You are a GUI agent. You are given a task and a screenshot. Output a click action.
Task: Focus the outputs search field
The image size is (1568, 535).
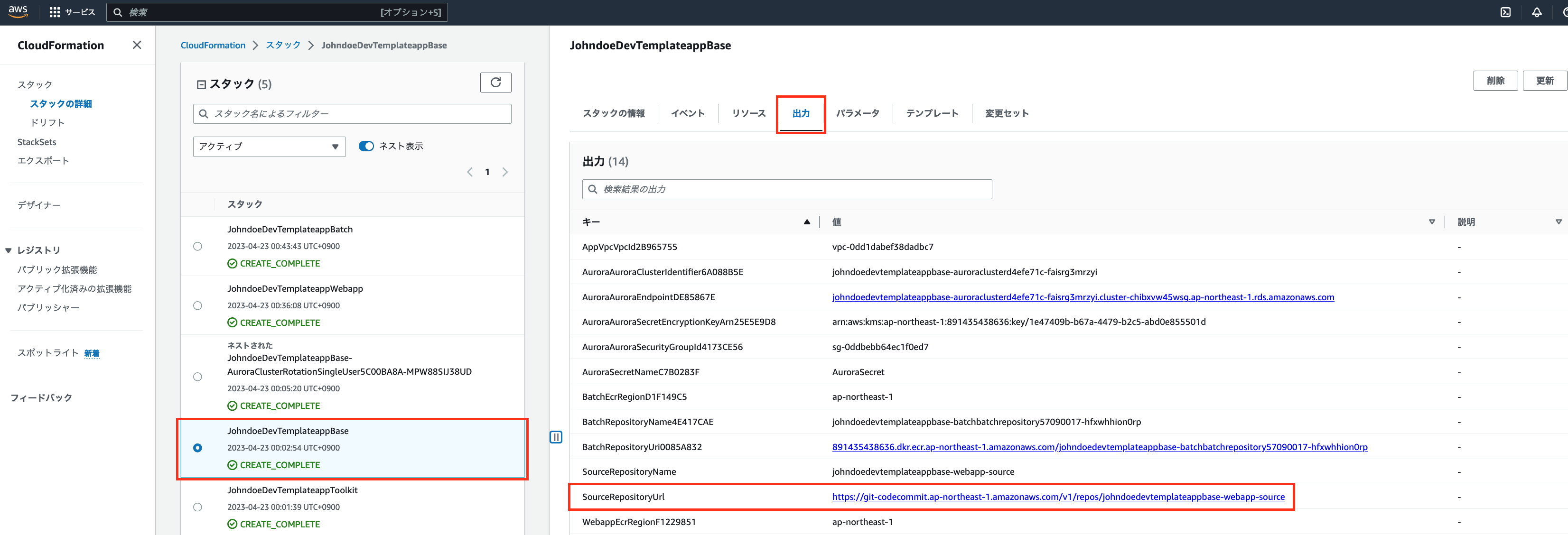787,189
